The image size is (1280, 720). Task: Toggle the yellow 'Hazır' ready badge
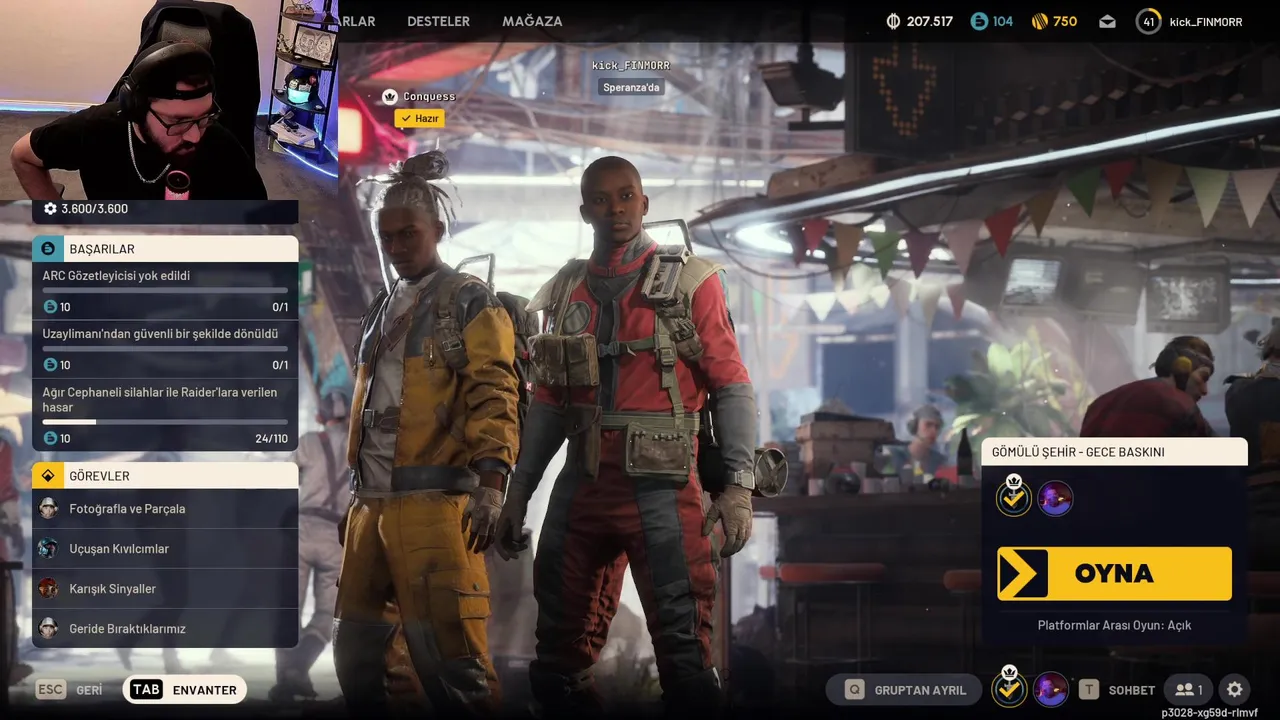(419, 118)
